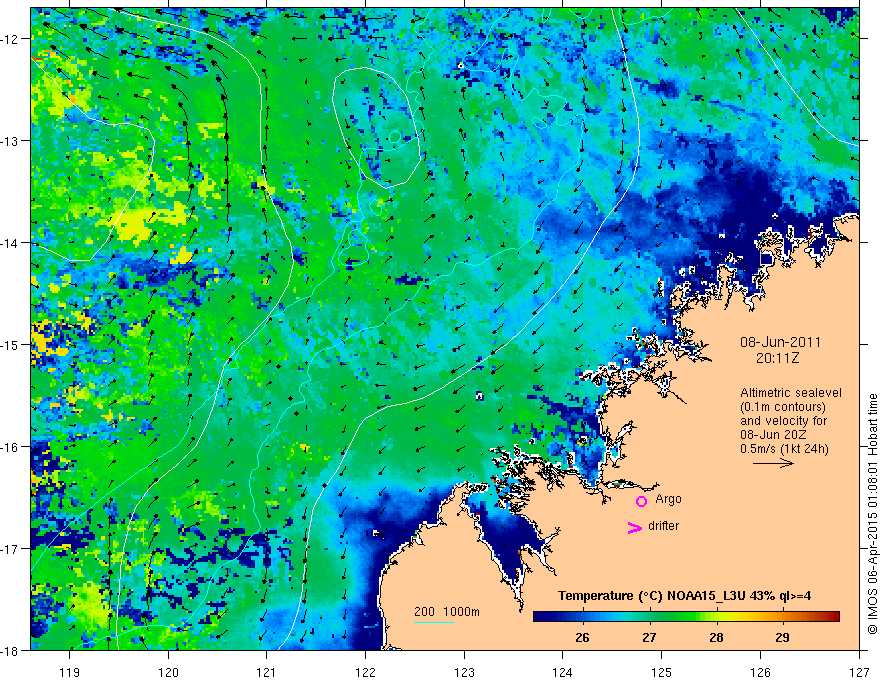Screen dimensions: 880x680
Task: Click the latitude axis label '-17'
Action: coord(11,549)
